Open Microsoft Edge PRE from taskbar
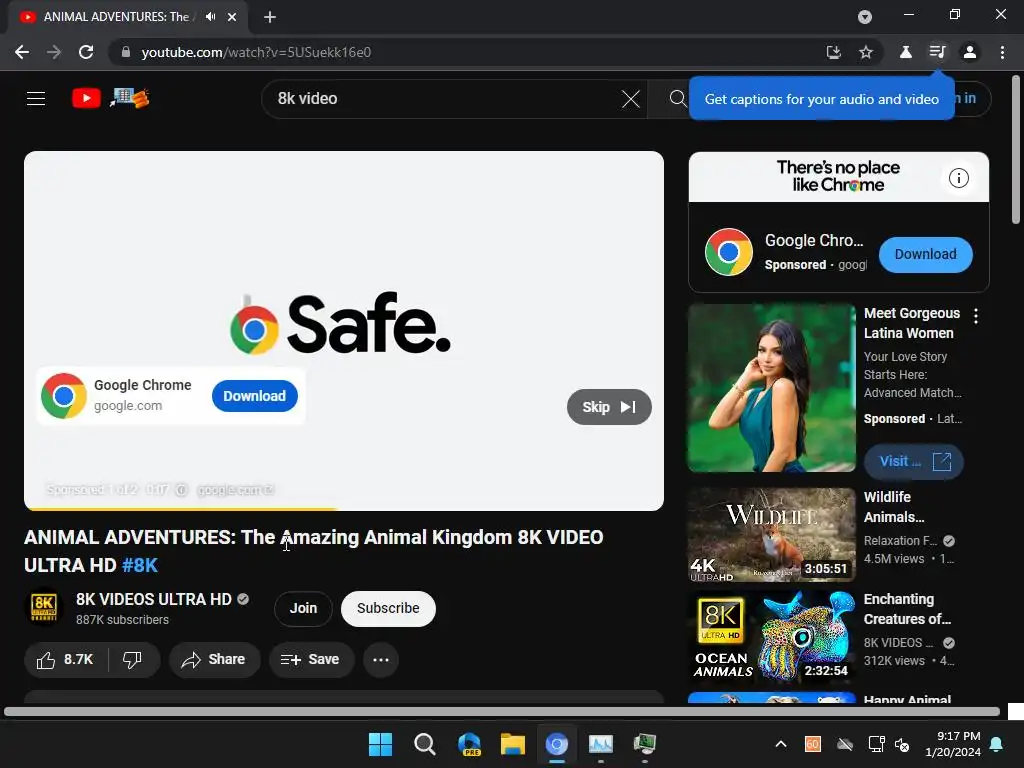 click(469, 744)
